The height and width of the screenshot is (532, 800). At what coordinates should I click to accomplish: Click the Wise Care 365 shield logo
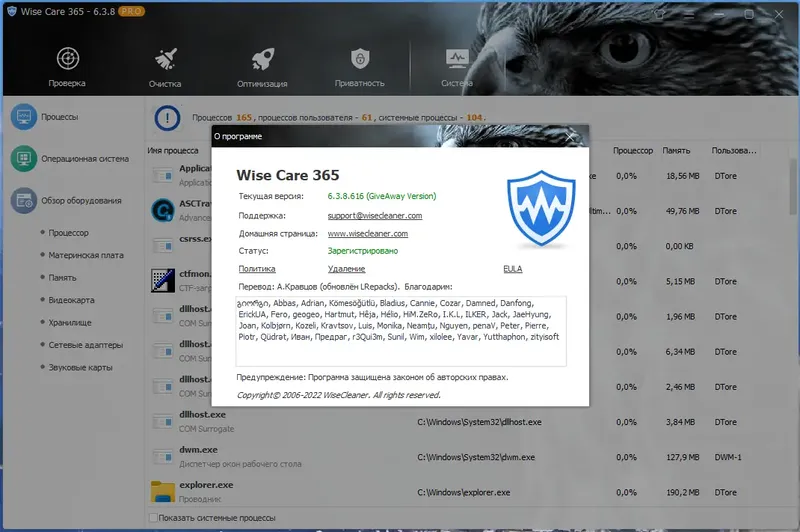click(x=541, y=209)
